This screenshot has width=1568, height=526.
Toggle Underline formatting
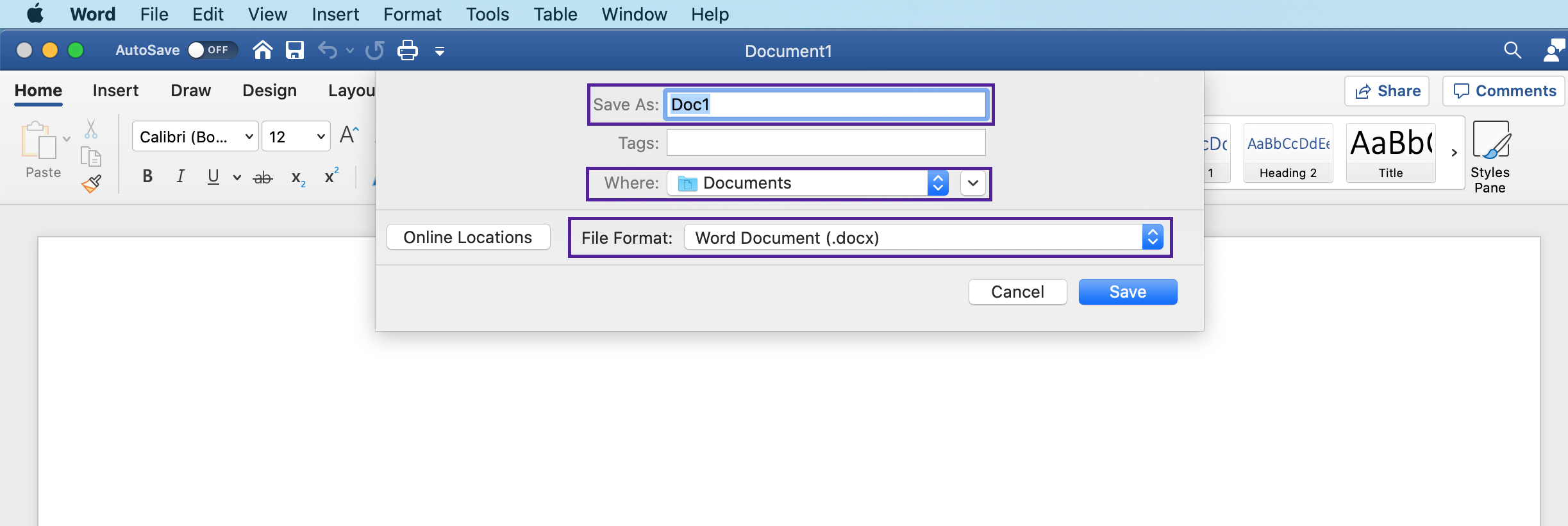(213, 176)
